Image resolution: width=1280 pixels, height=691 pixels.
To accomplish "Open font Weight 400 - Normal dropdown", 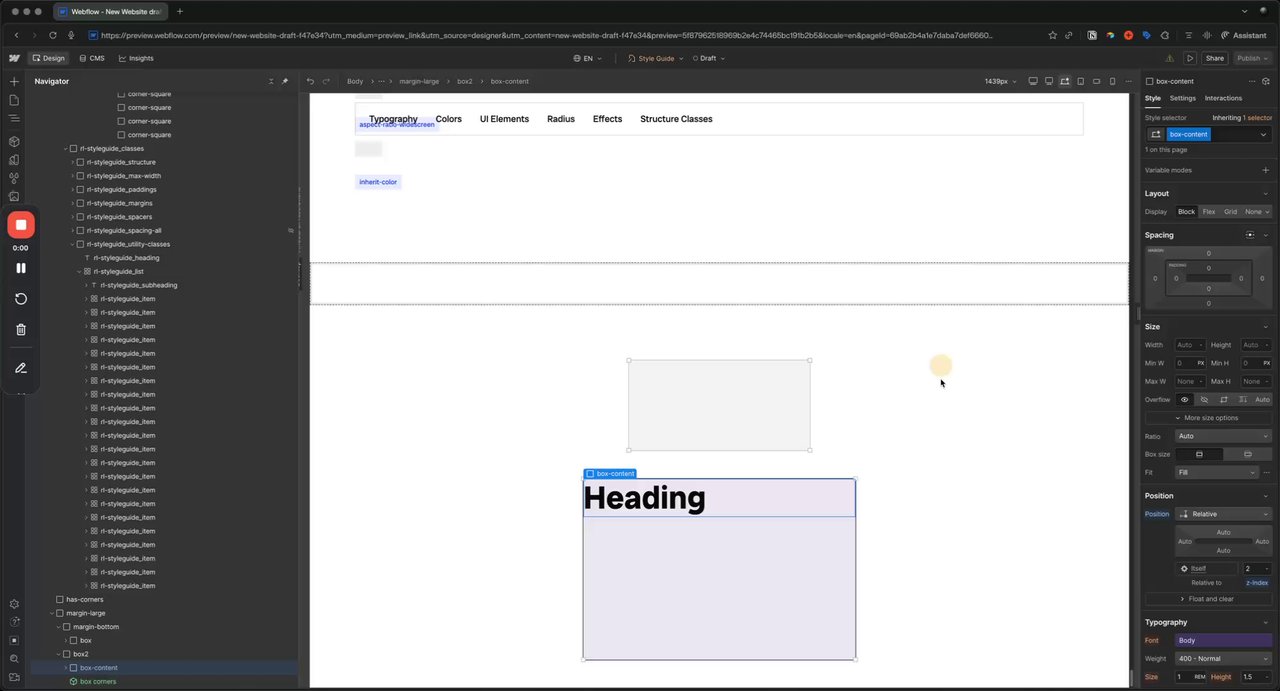I will click(1224, 658).
